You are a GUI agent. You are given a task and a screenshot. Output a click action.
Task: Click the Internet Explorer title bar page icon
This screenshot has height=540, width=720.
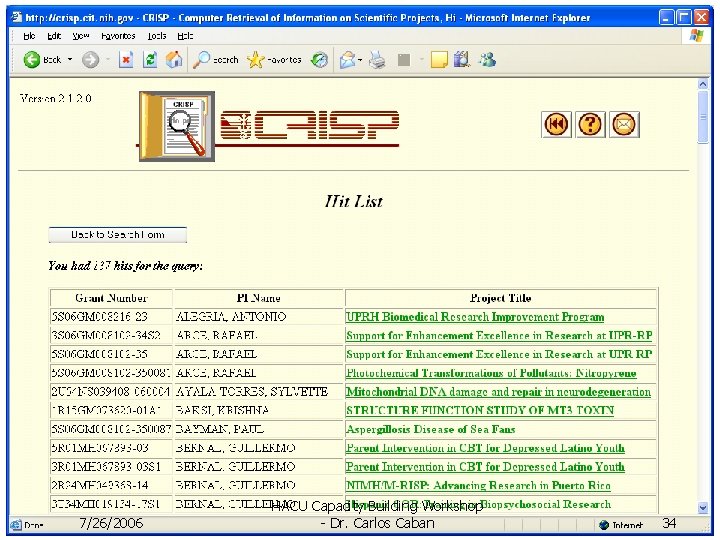point(17,17)
